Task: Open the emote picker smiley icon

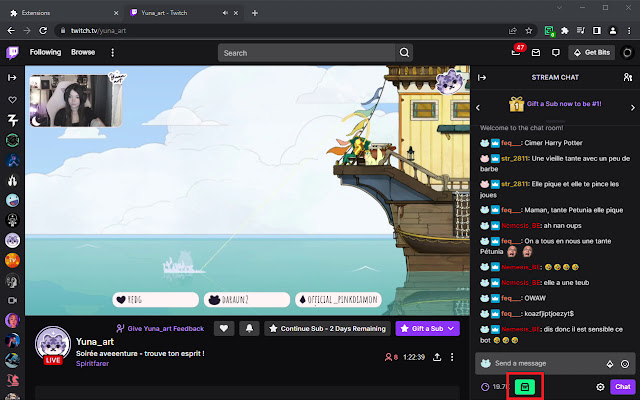Action: [x=625, y=364]
